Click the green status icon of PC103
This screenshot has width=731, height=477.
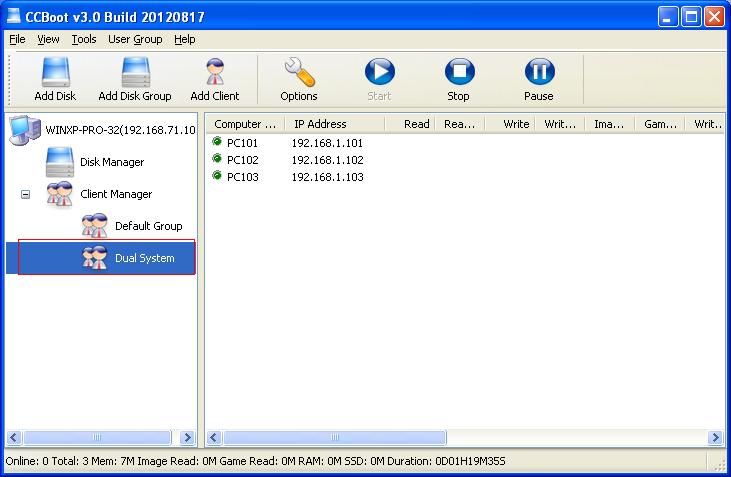[x=217, y=175]
